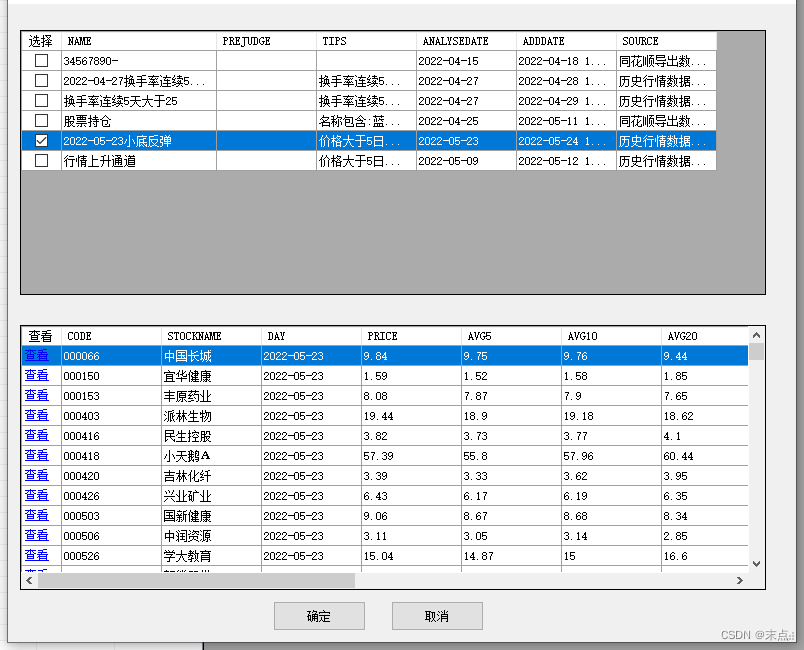Click the 取消 button
Image resolution: width=804 pixels, height=650 pixels.
(x=437, y=616)
